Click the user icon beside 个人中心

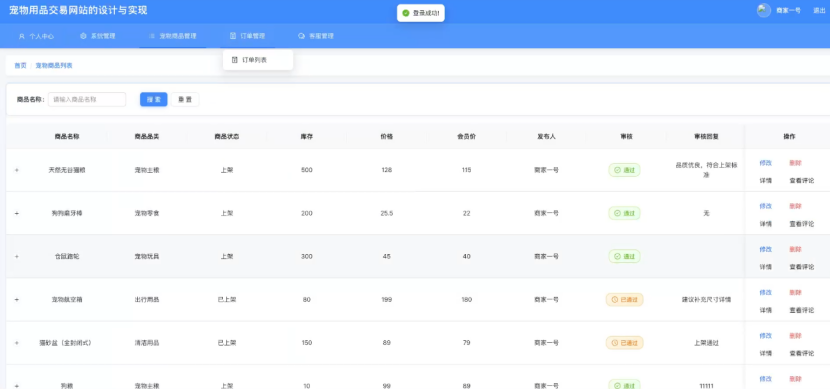click(x=22, y=37)
